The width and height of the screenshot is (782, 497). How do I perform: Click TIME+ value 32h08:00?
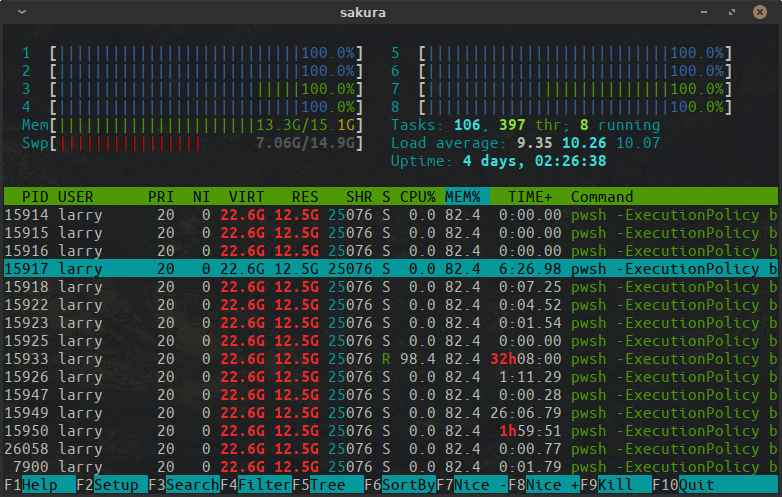click(526, 358)
